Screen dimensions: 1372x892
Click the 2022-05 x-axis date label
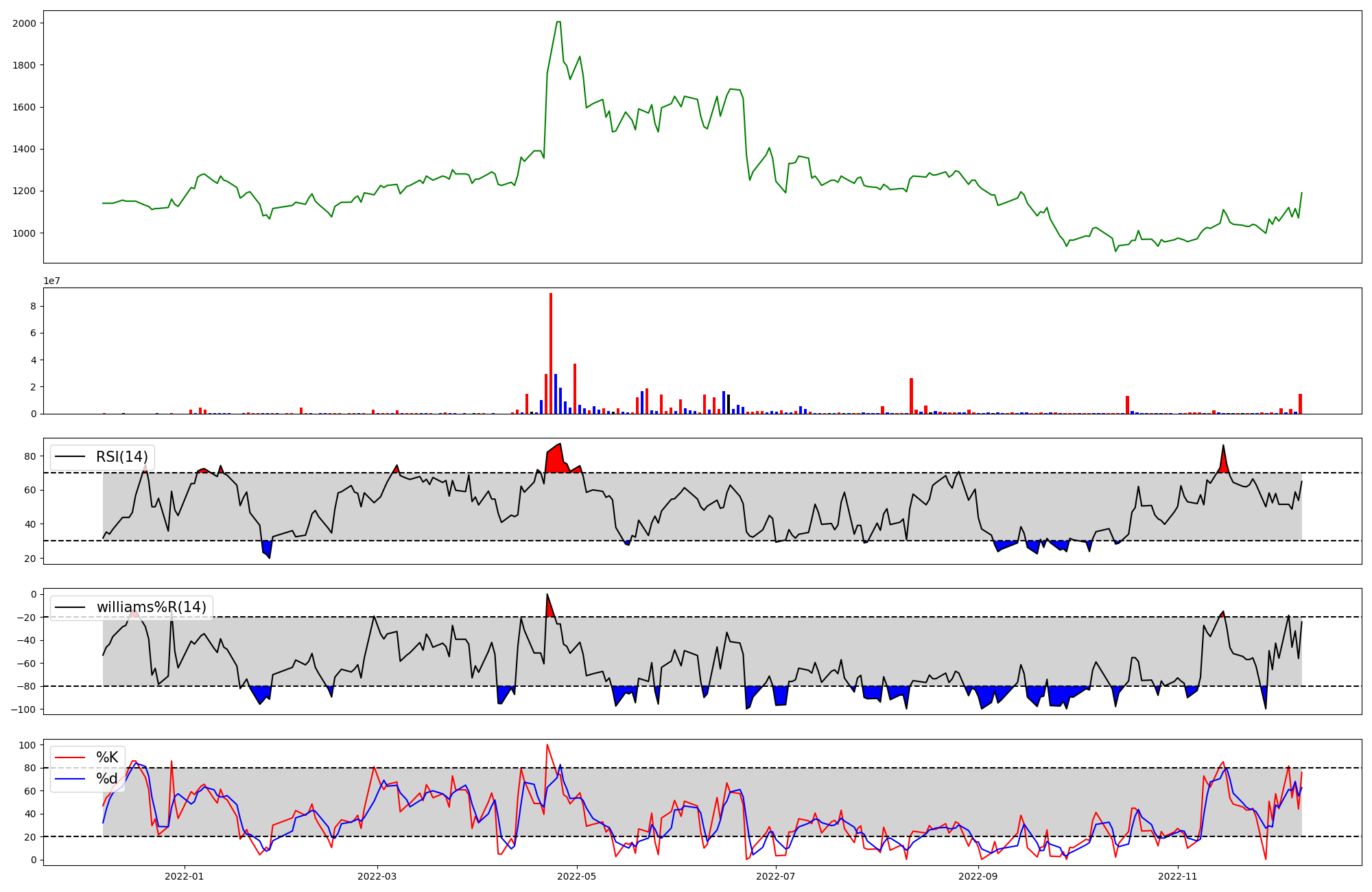click(577, 876)
